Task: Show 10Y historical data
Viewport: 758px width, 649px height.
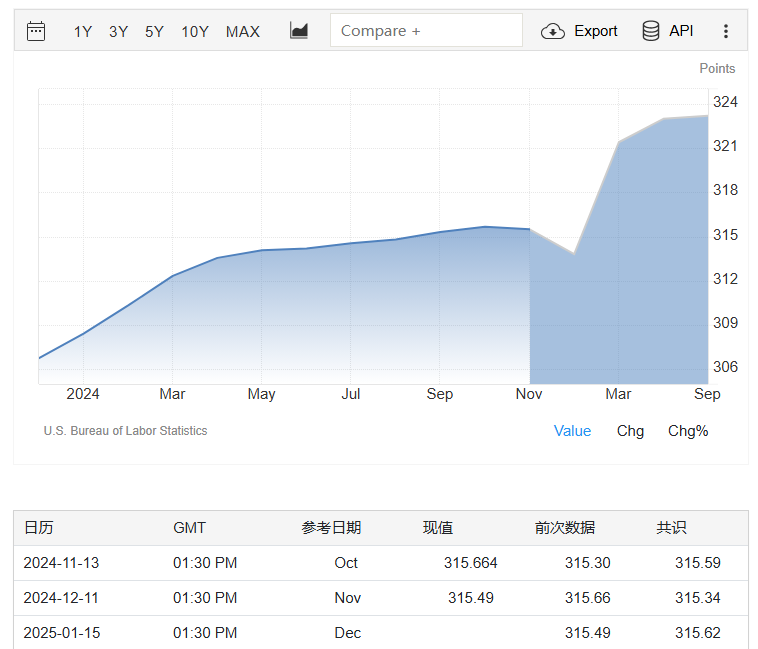Action: point(195,32)
